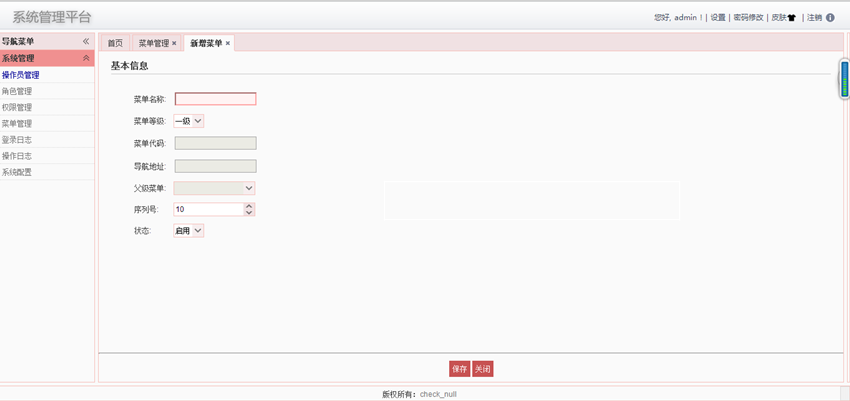The width and height of the screenshot is (850, 401).
Task: Decrease 序列号 with the down arrow
Action: pos(249,213)
